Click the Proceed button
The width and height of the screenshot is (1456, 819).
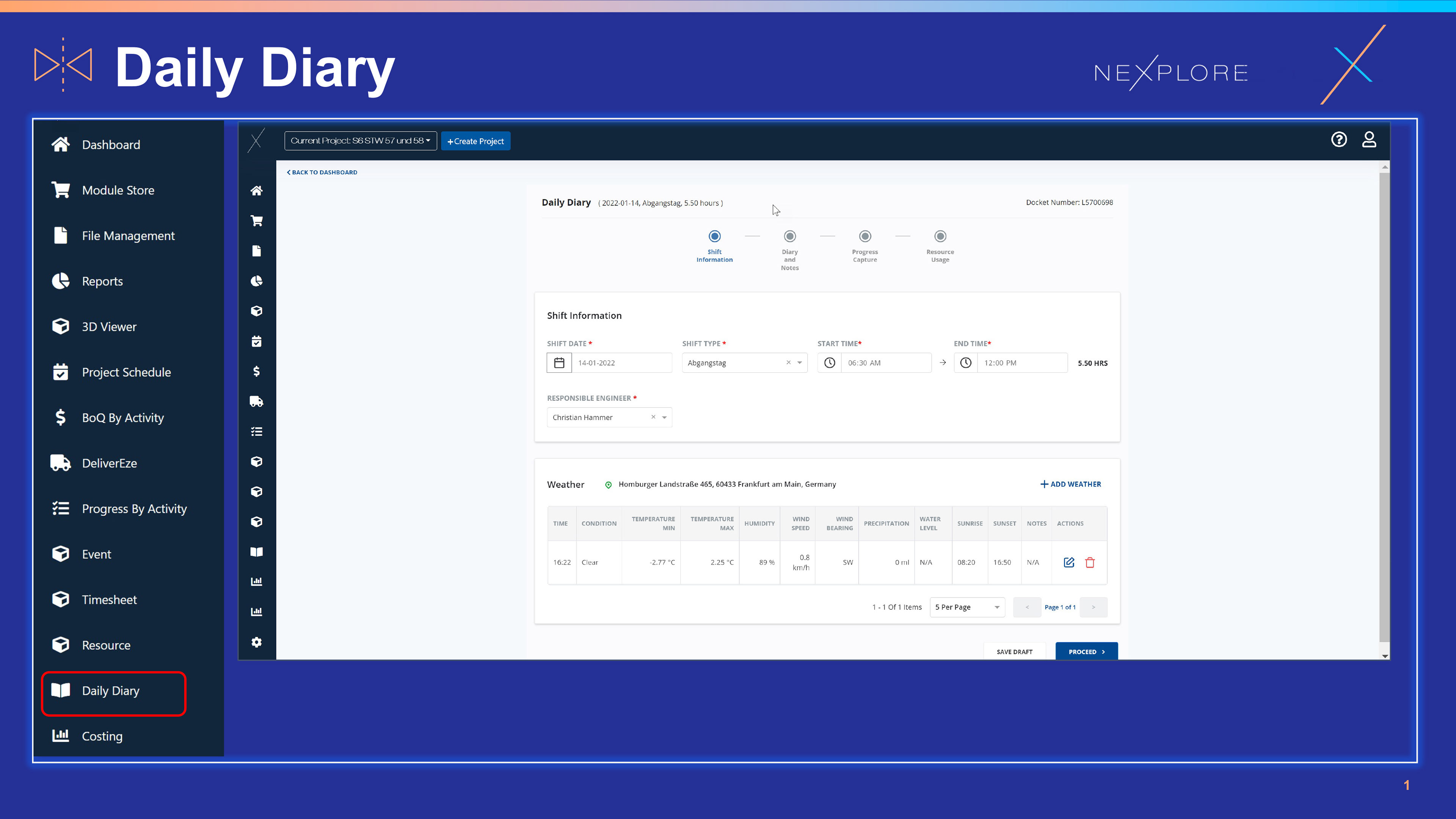pos(1086,651)
